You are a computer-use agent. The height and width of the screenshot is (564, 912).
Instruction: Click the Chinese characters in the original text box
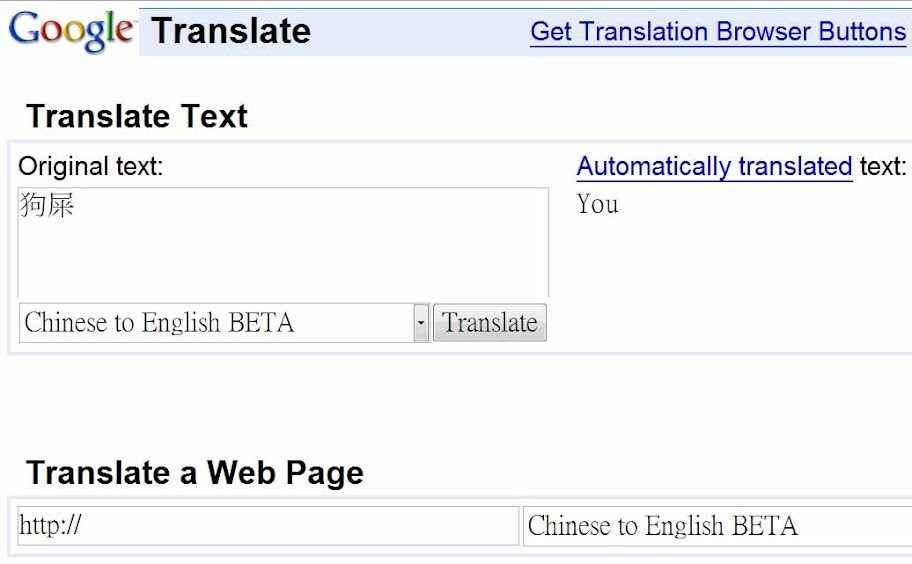[47, 206]
